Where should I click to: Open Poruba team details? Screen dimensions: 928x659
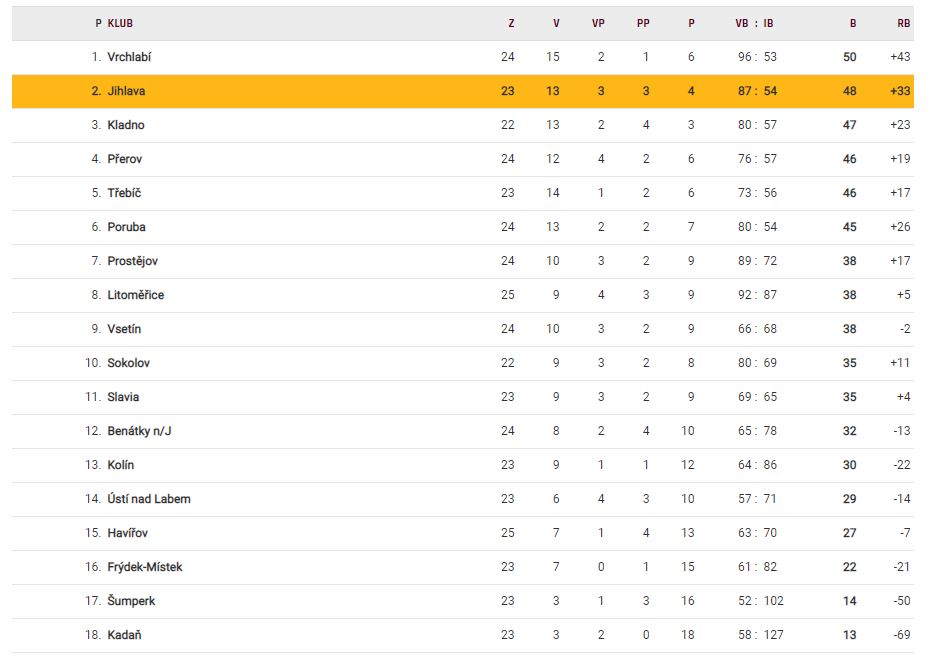pyautogui.click(x=126, y=227)
